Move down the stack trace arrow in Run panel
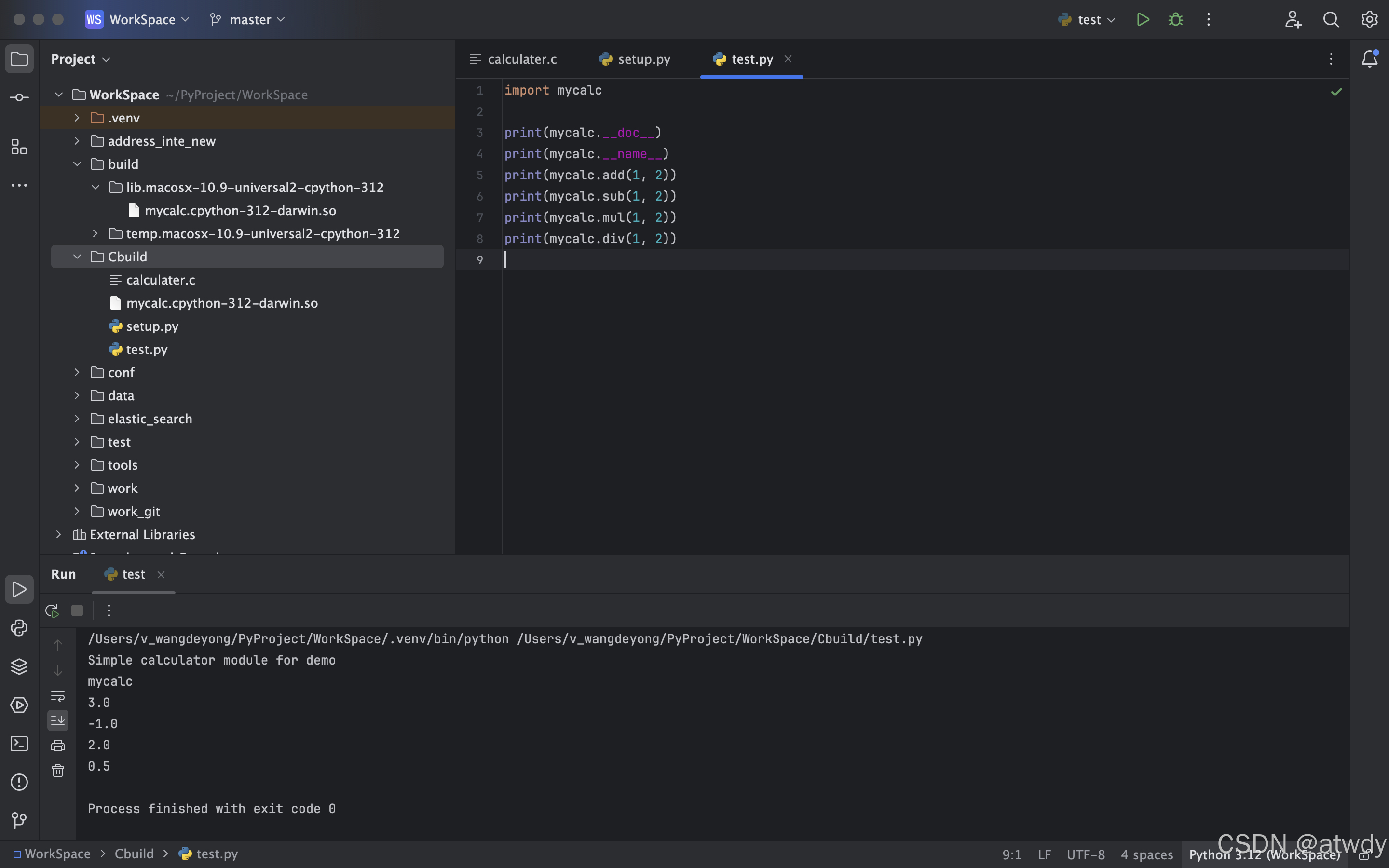The height and width of the screenshot is (868, 1389). pyautogui.click(x=58, y=670)
